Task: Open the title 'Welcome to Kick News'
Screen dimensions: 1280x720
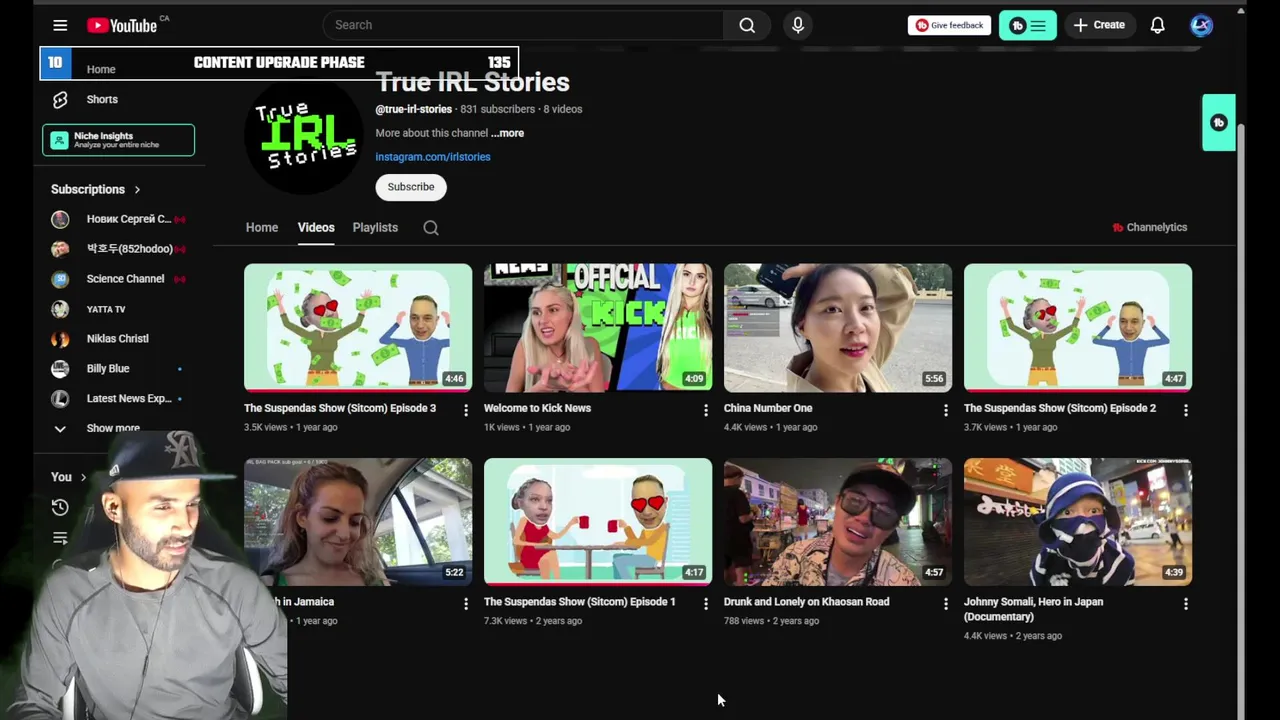Action: click(537, 408)
